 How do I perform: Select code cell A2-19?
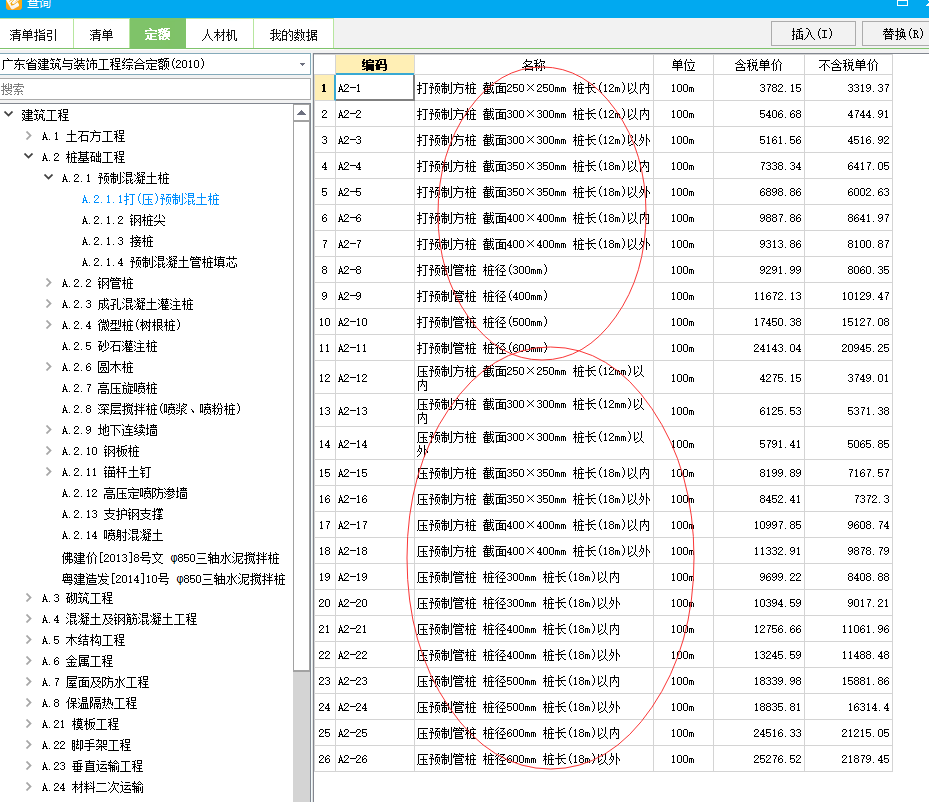374,577
